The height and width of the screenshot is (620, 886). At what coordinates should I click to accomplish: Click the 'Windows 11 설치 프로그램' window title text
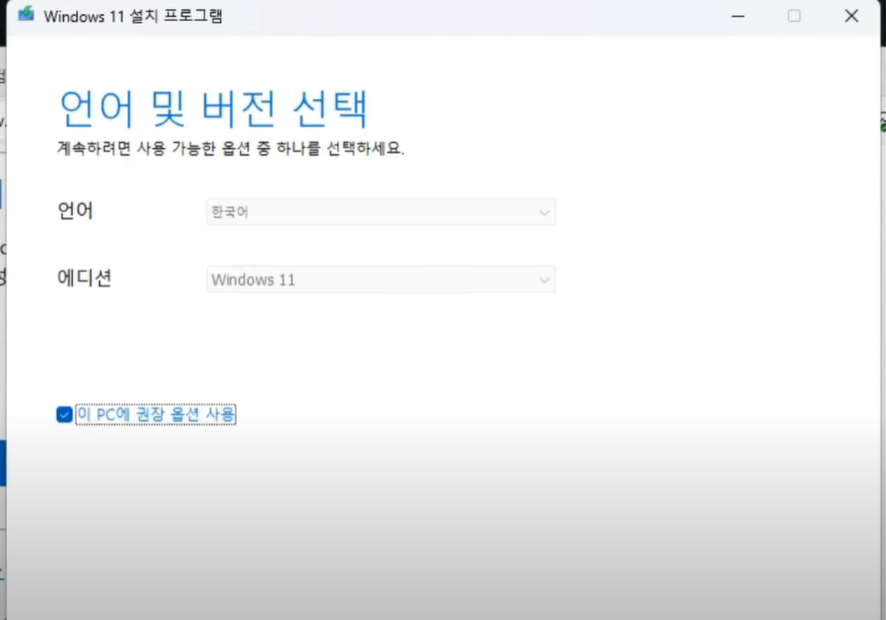(133, 16)
